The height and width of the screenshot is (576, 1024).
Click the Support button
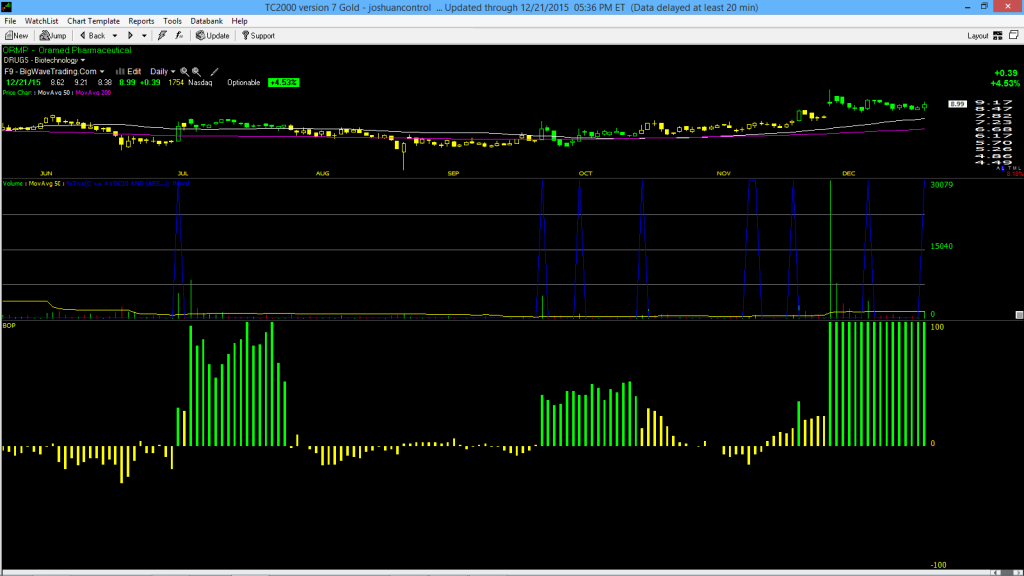259,35
